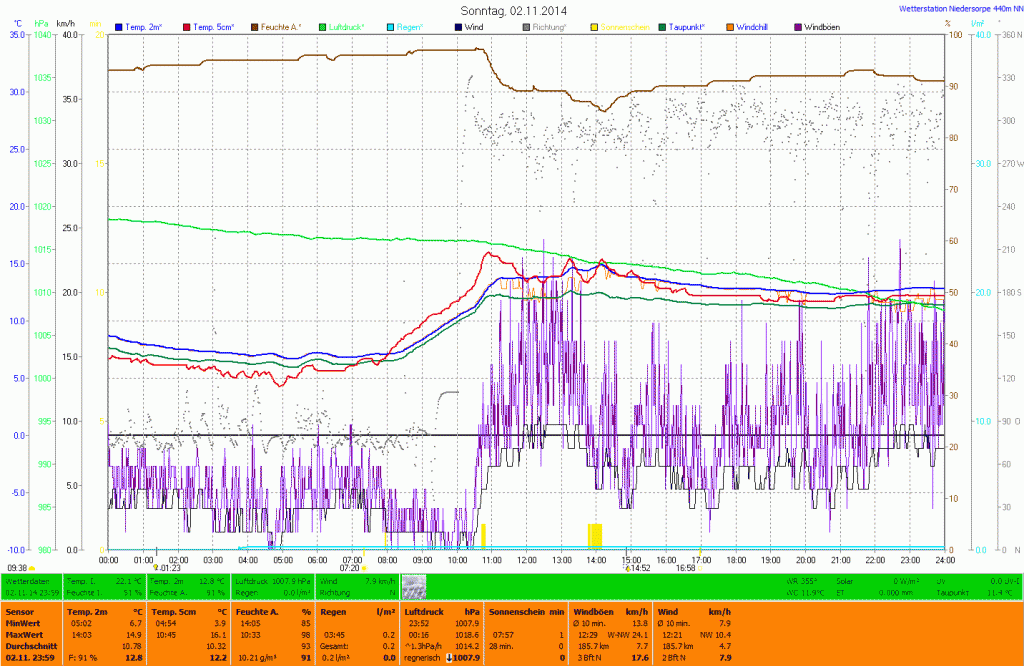The image size is (1024, 666).
Task: Select the orange Windchill legend square
Action: pyautogui.click(x=729, y=26)
